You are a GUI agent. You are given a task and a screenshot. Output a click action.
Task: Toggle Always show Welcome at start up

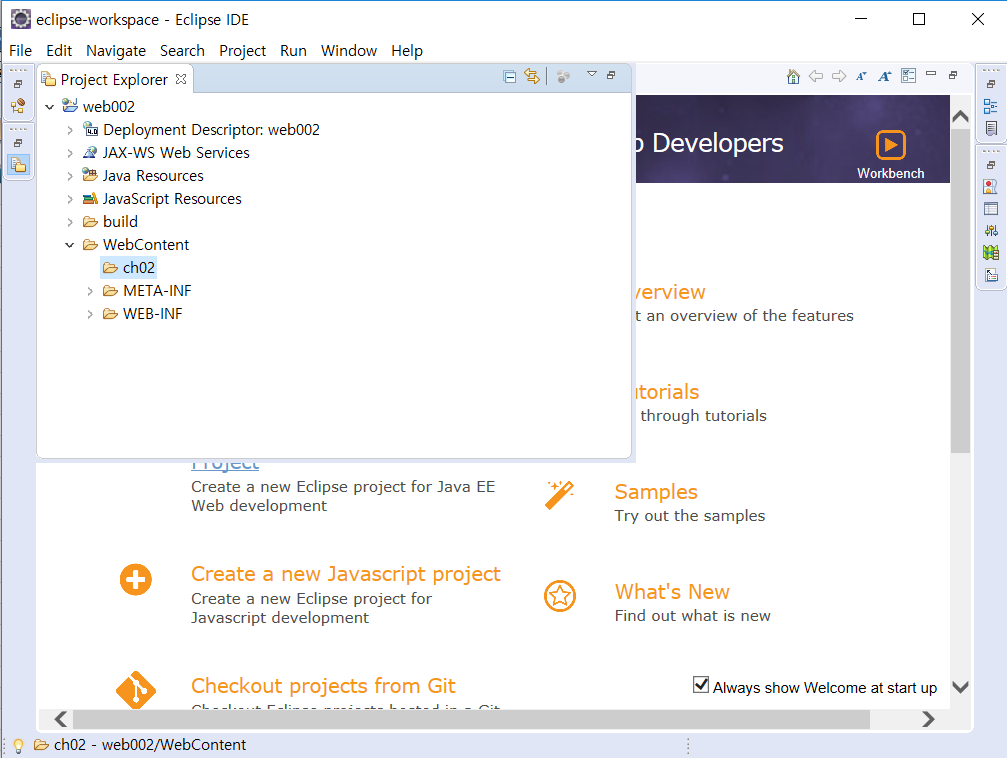coord(701,685)
